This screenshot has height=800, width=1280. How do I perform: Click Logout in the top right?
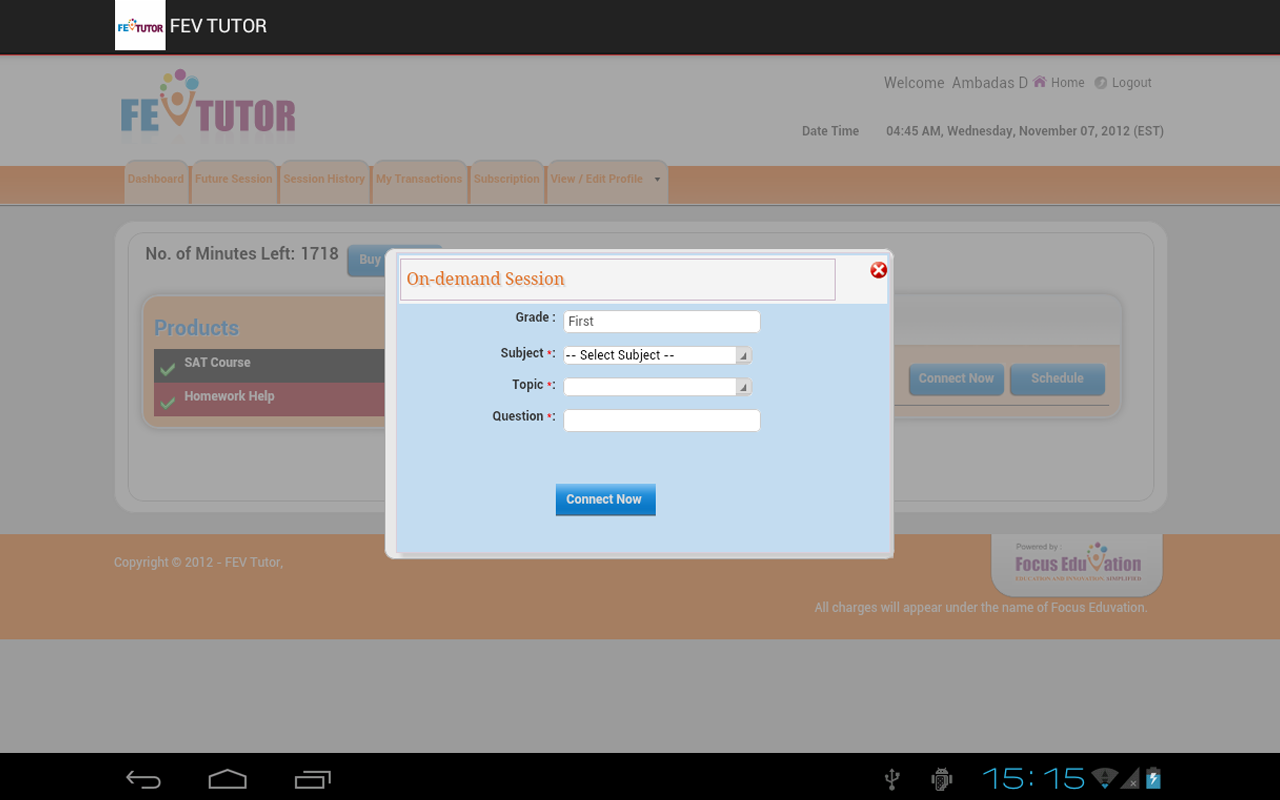pyautogui.click(x=1130, y=82)
